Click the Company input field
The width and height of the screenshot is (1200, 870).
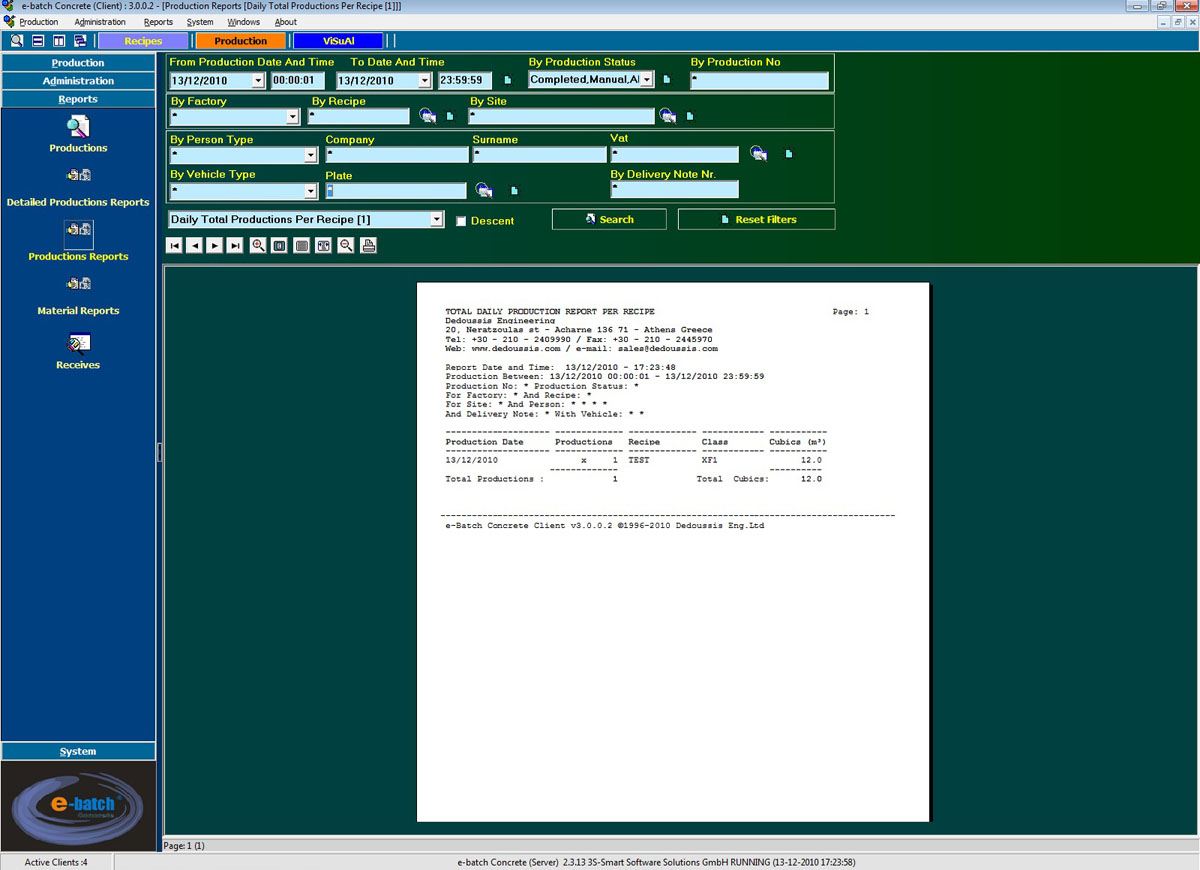pos(397,155)
